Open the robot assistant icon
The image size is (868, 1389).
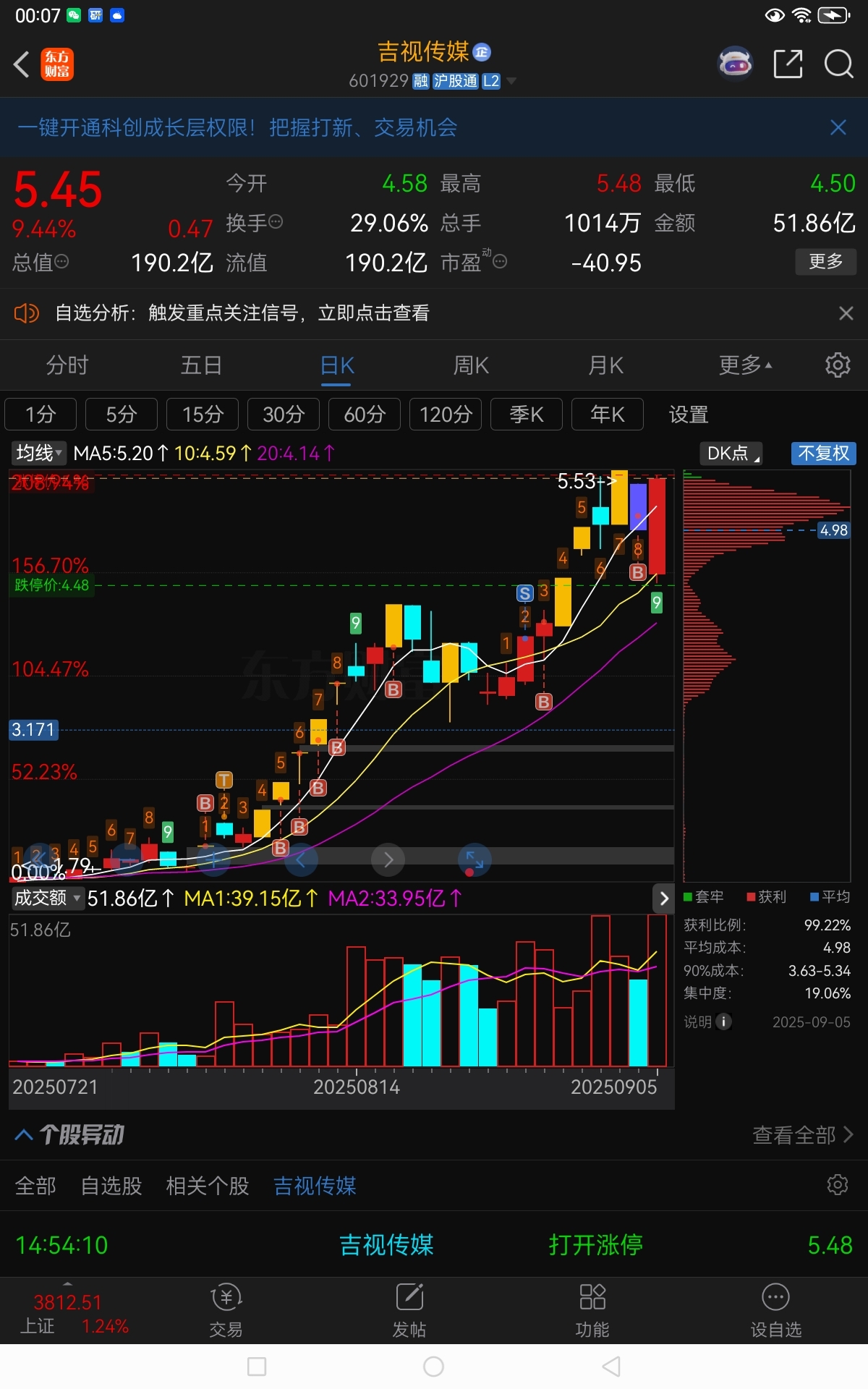pyautogui.click(x=735, y=64)
